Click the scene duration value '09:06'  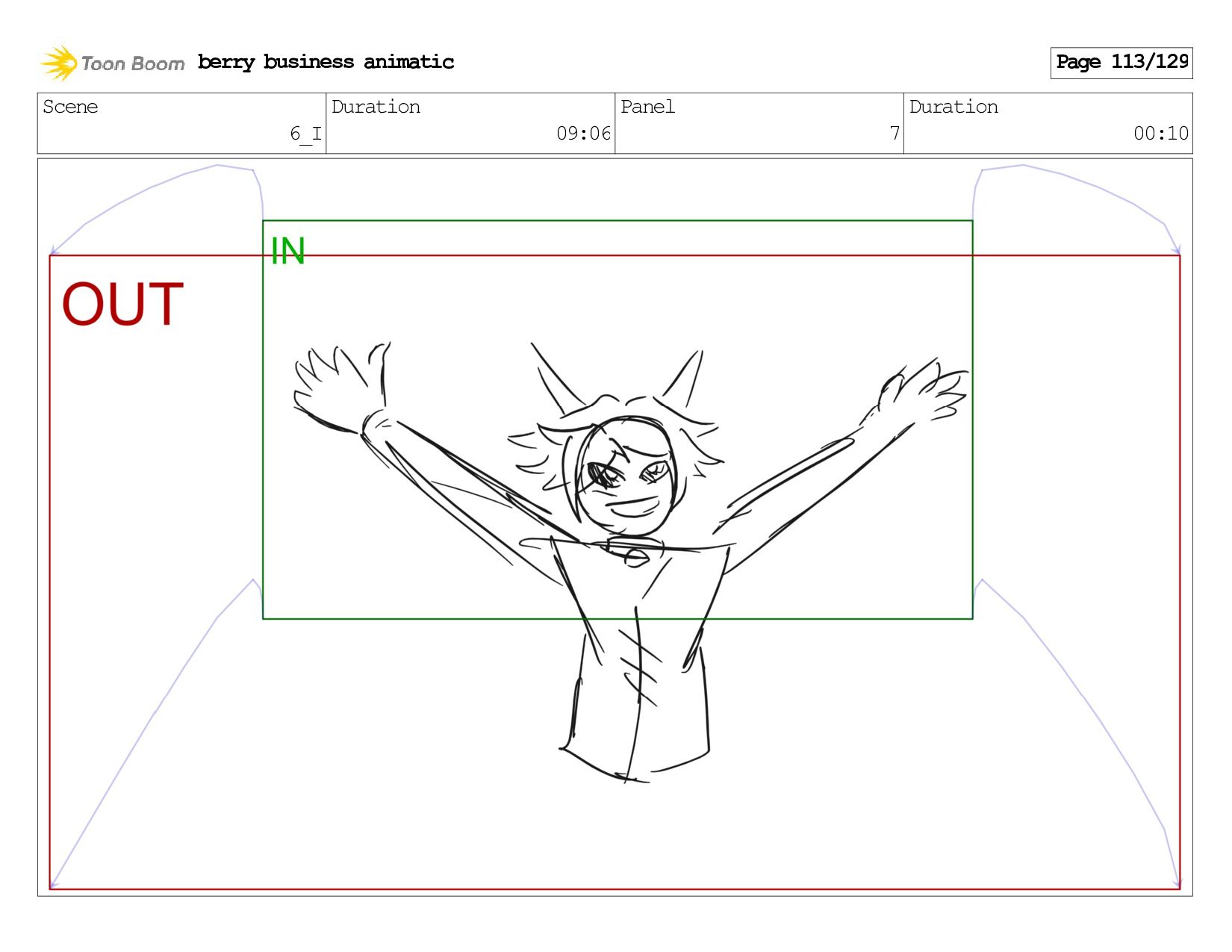click(x=583, y=134)
